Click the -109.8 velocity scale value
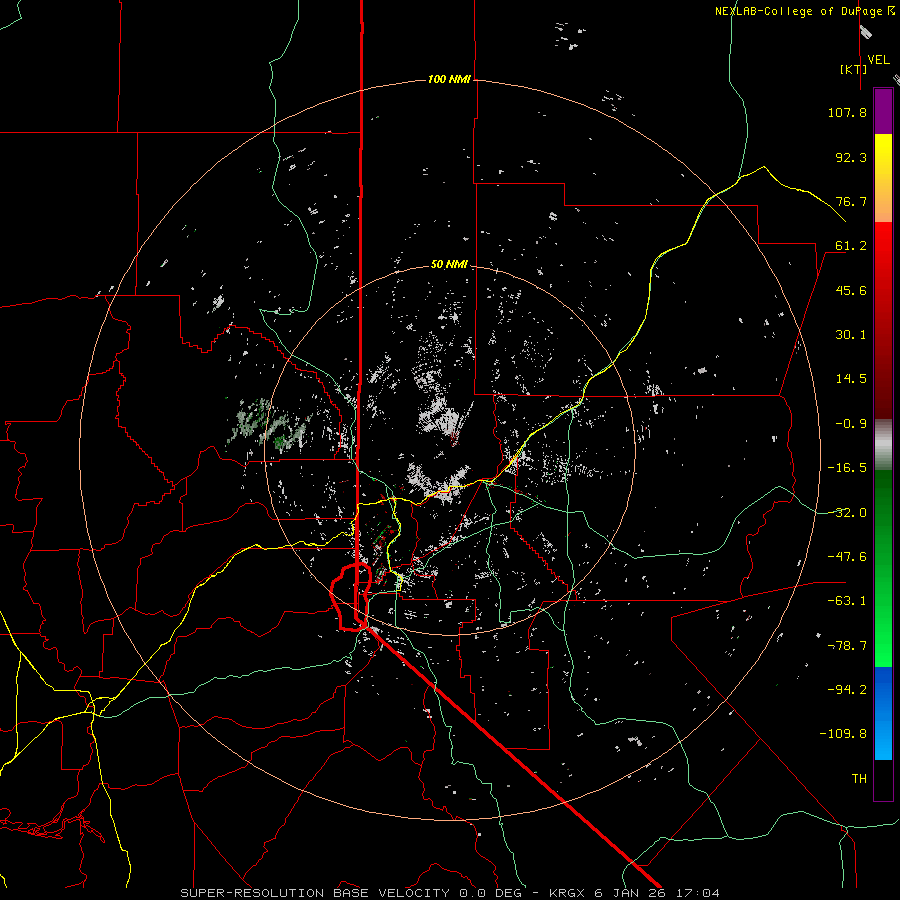Image resolution: width=900 pixels, height=900 pixels. click(843, 734)
